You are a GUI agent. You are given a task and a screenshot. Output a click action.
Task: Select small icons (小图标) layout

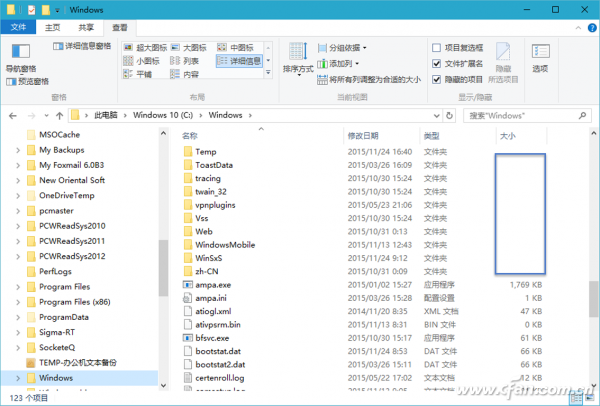pos(142,61)
